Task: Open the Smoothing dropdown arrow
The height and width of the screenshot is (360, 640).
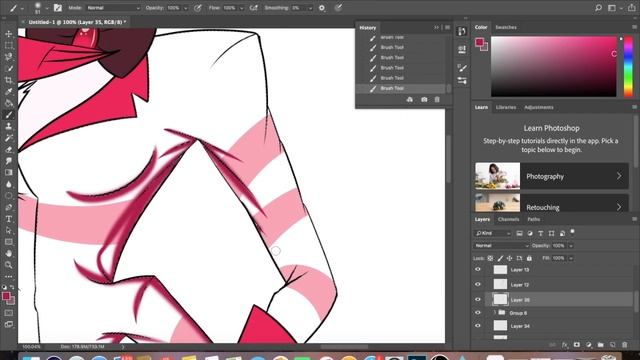Action: pyautogui.click(x=310, y=8)
